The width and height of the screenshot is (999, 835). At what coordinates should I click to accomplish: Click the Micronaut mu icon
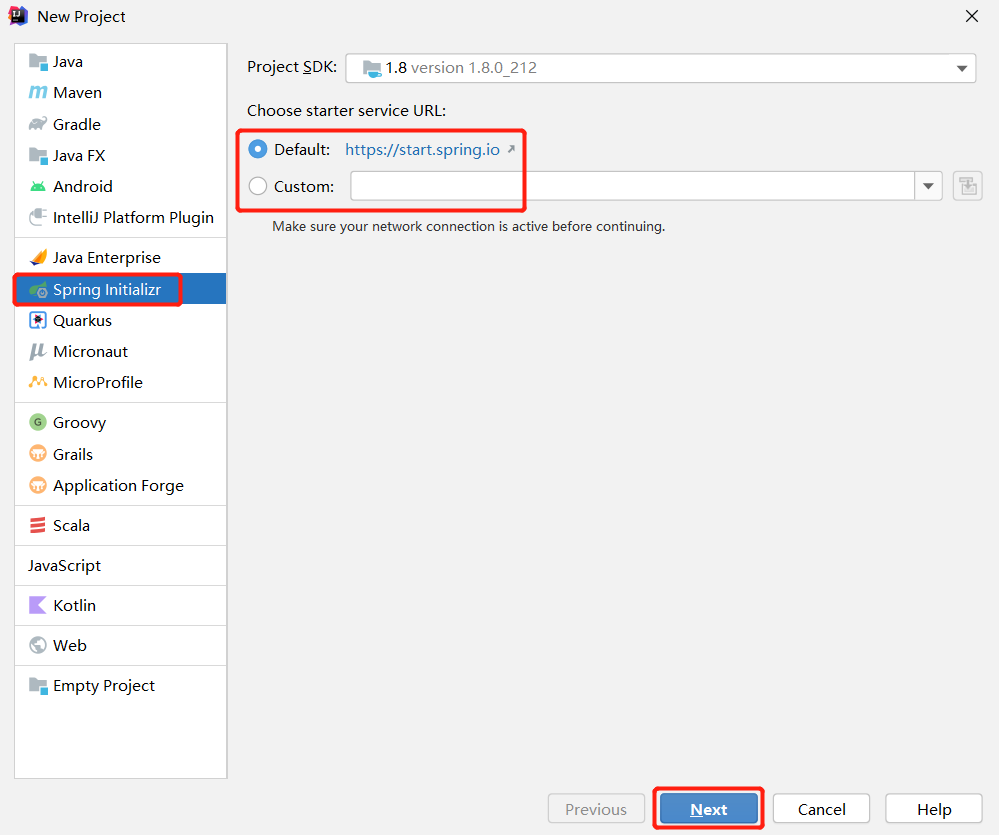point(38,352)
